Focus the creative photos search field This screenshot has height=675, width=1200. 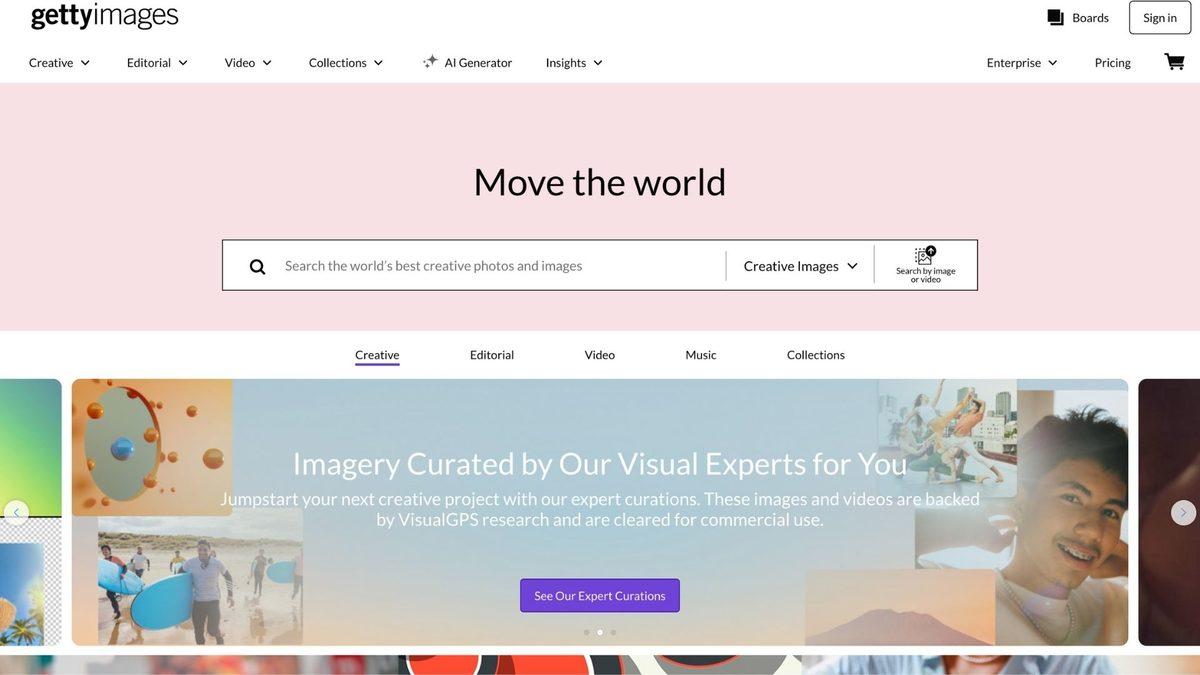tap(500, 266)
